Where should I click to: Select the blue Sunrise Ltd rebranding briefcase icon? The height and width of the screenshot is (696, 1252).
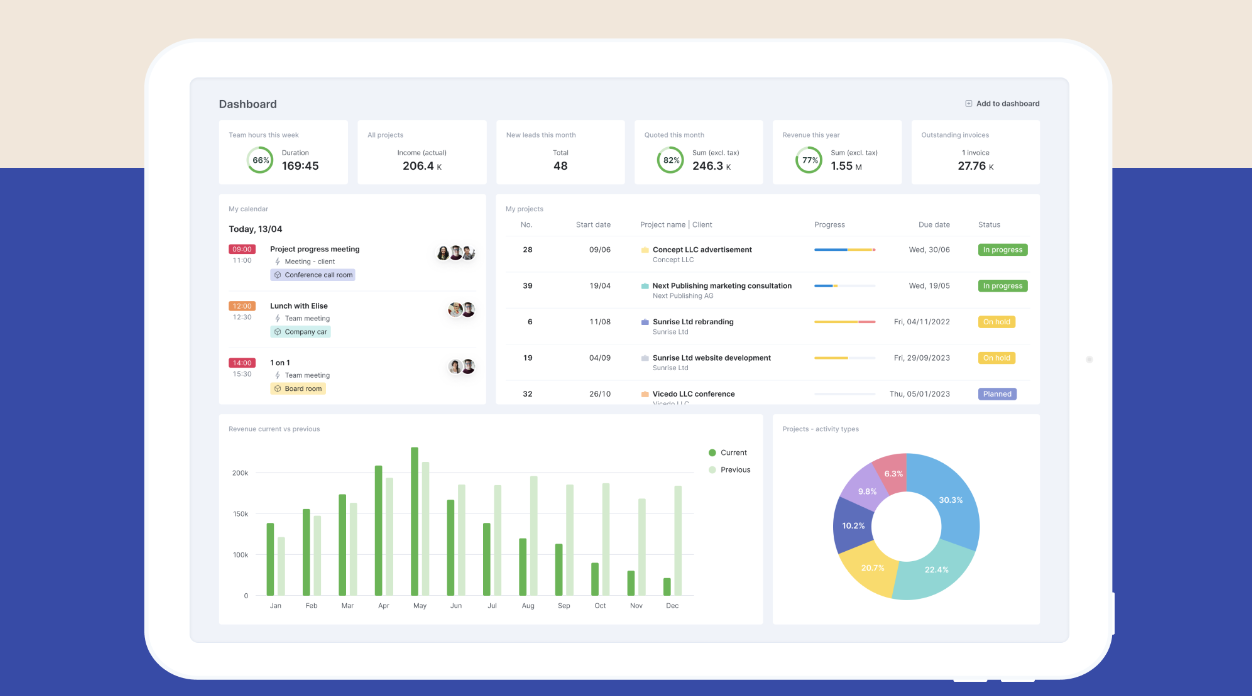click(645, 322)
